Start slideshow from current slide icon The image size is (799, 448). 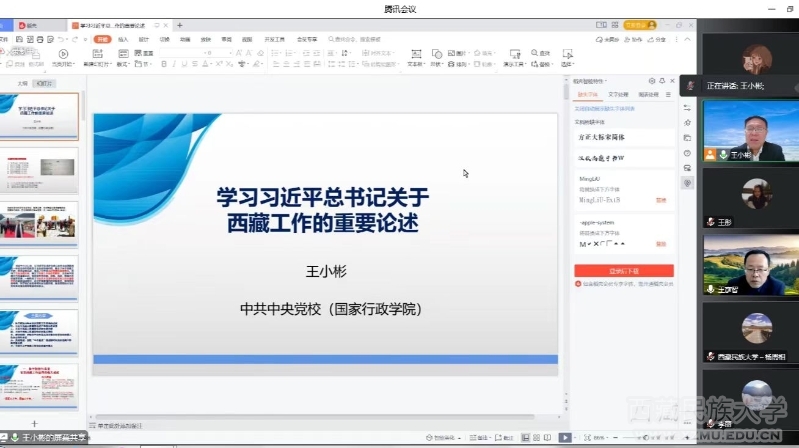pyautogui.click(x=63, y=55)
